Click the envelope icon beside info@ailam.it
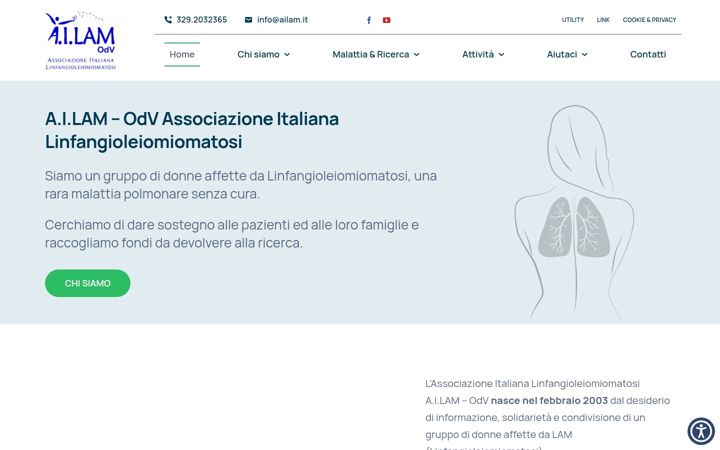Viewport: 720px width, 450px height. pos(248,20)
